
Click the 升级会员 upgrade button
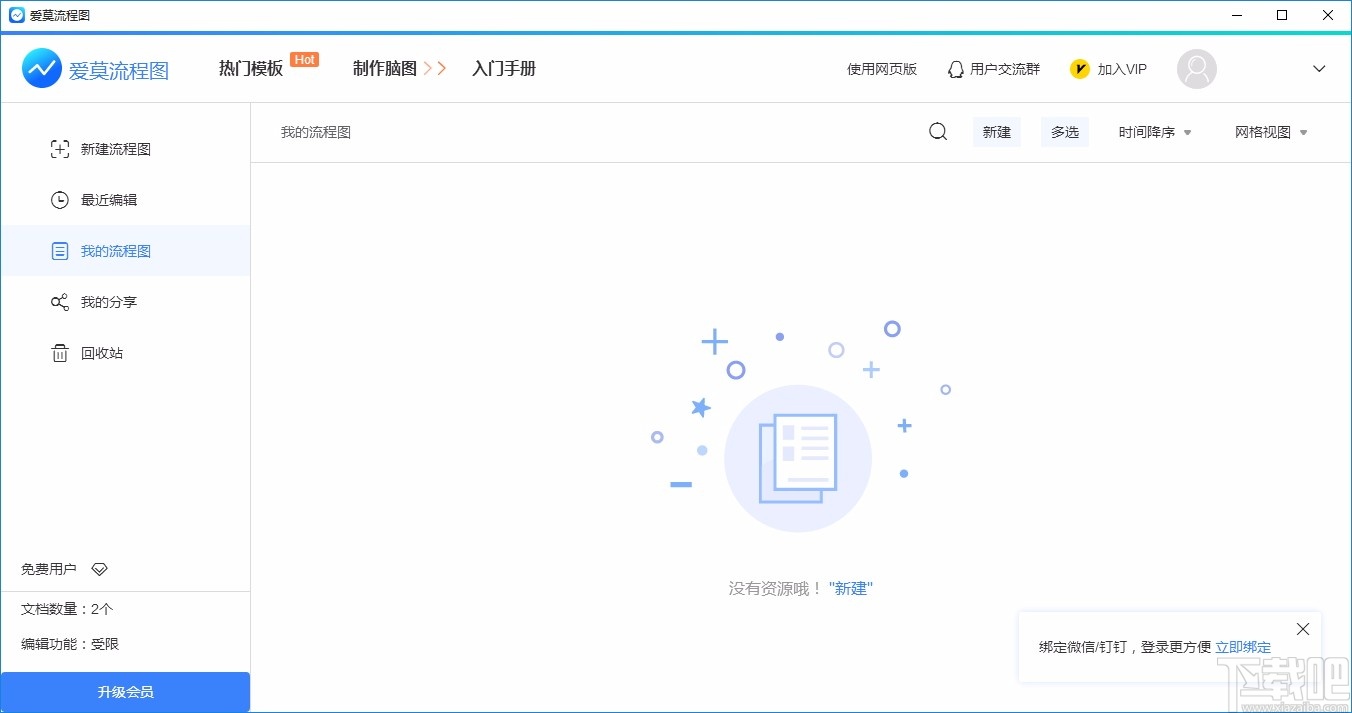point(125,691)
